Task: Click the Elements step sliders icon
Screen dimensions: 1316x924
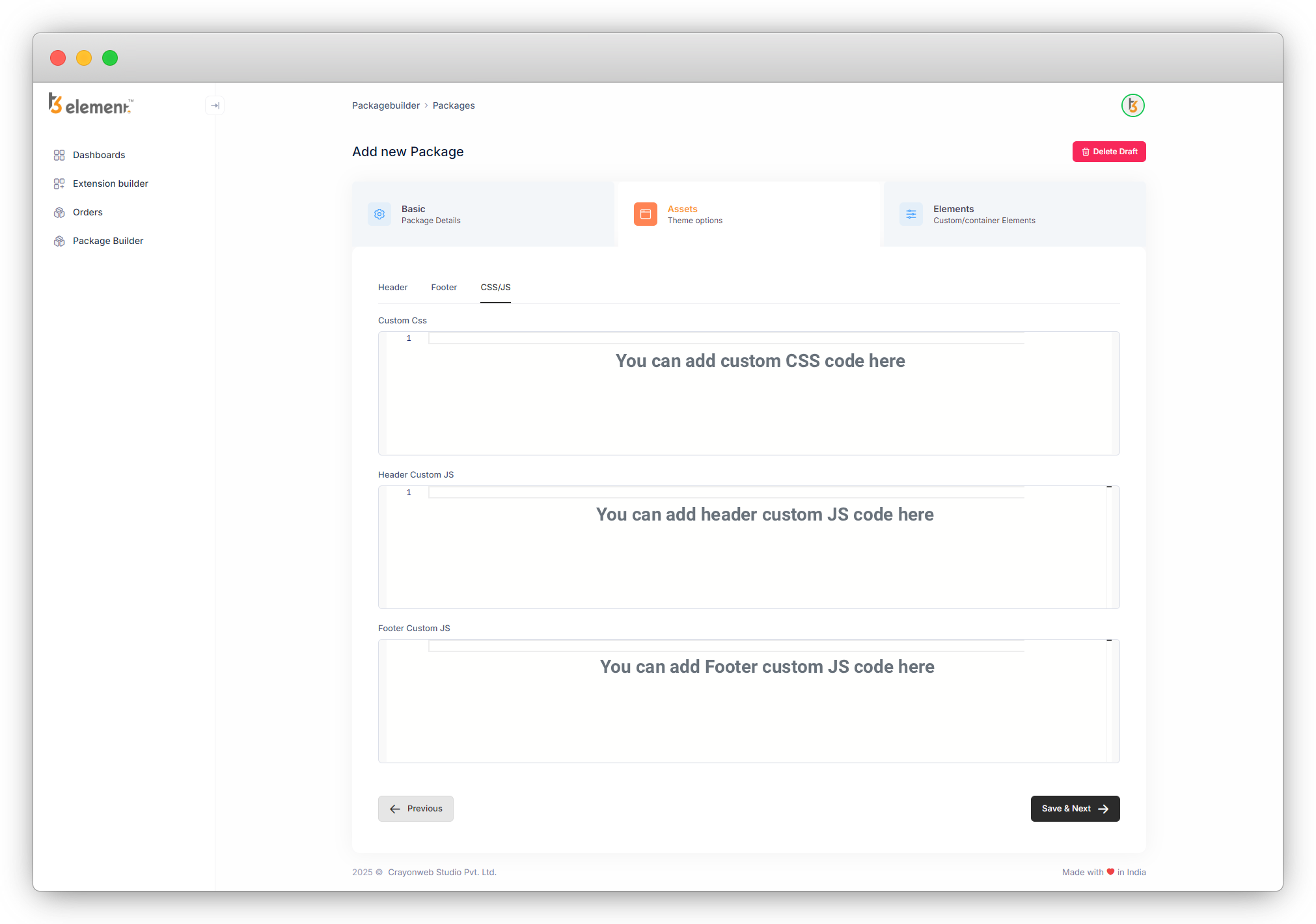Action: pyautogui.click(x=911, y=214)
